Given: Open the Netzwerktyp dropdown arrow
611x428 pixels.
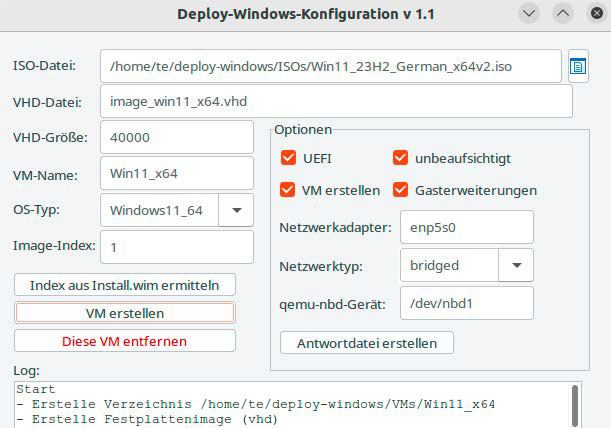Looking at the screenshot, I should click(516, 265).
